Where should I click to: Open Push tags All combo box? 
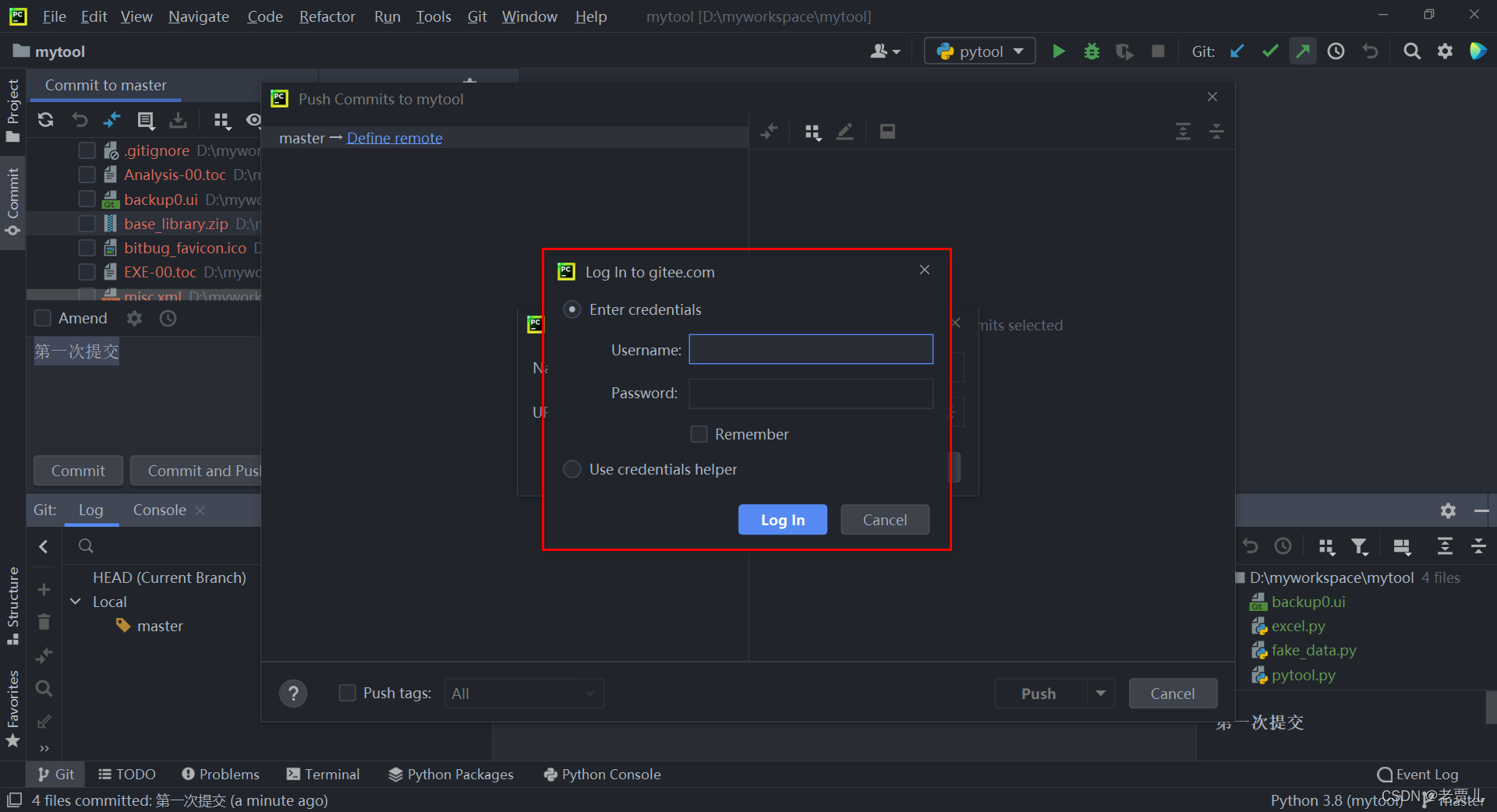524,694
